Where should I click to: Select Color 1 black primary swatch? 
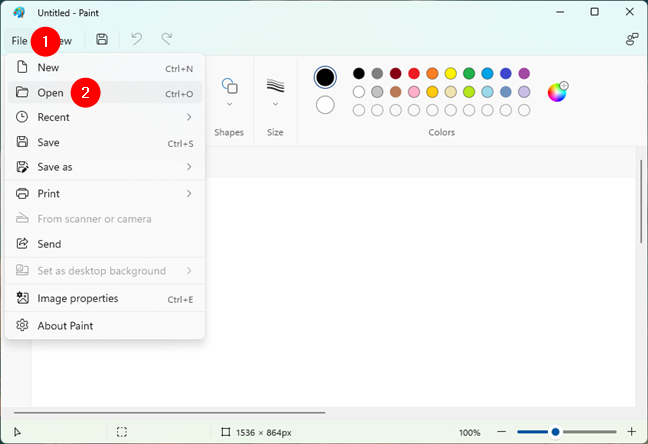click(x=325, y=77)
